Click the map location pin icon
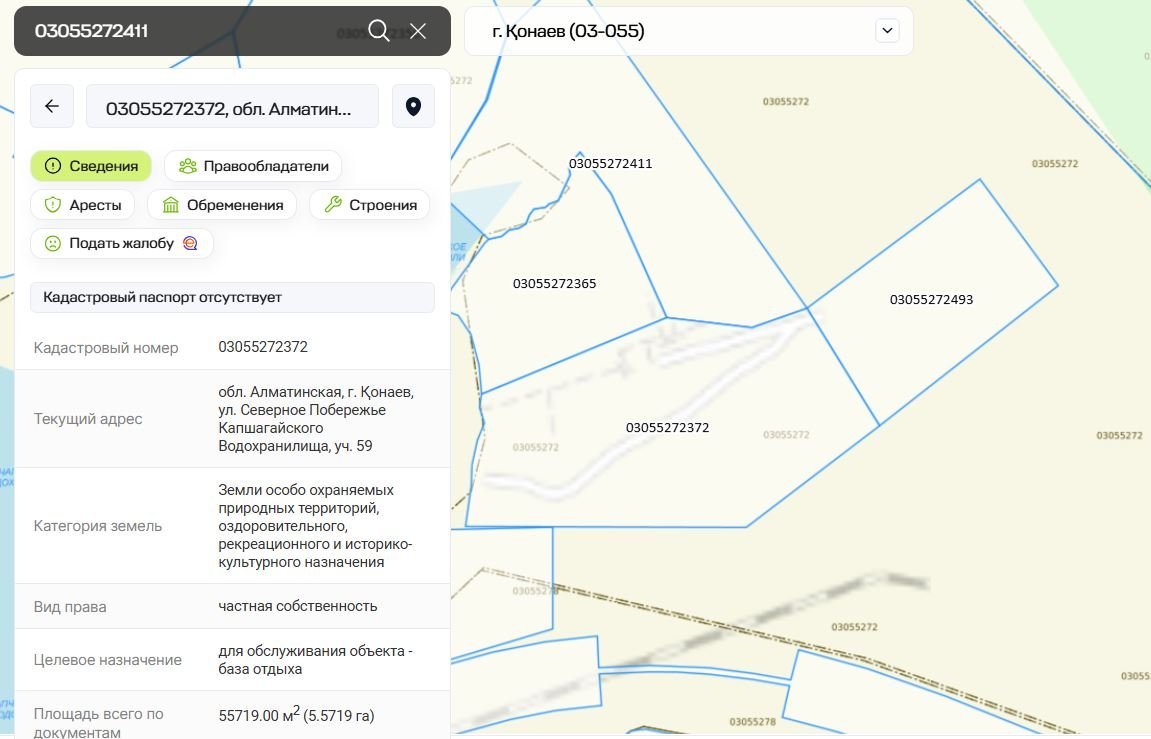Screen dimensions: 1151x739 click(413, 106)
